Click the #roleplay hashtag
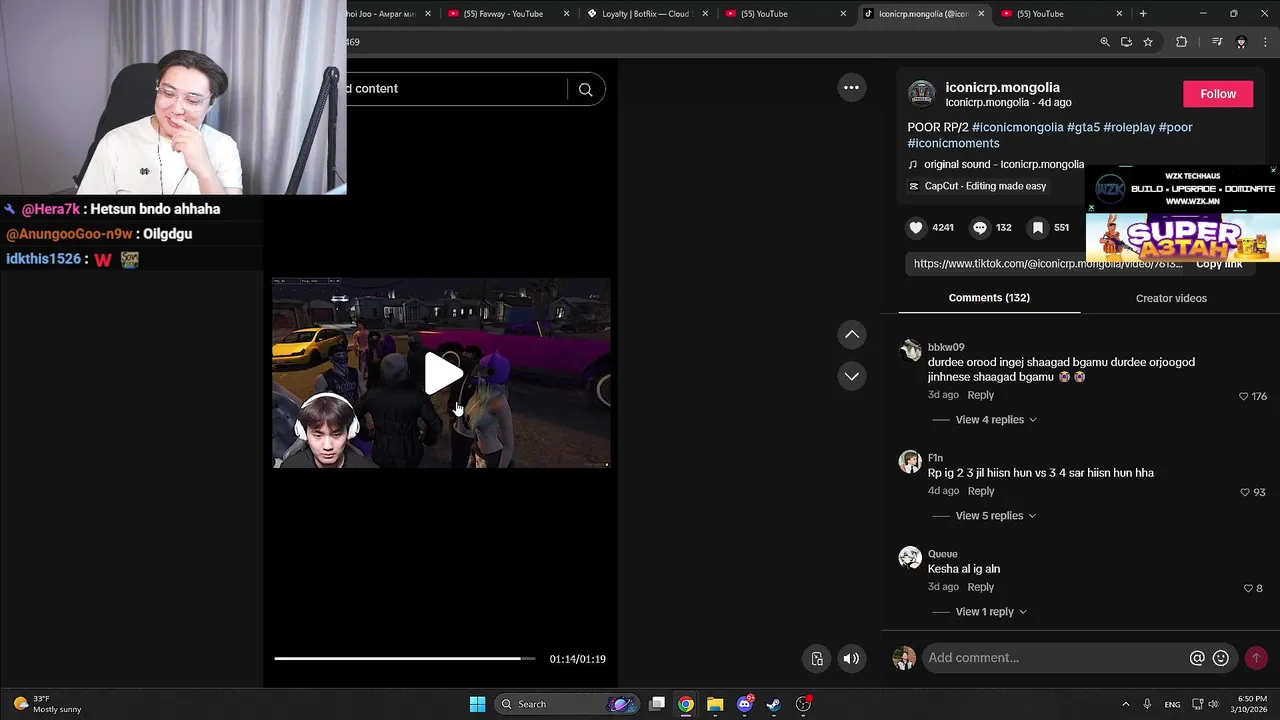The image size is (1280, 720). click(x=1129, y=127)
